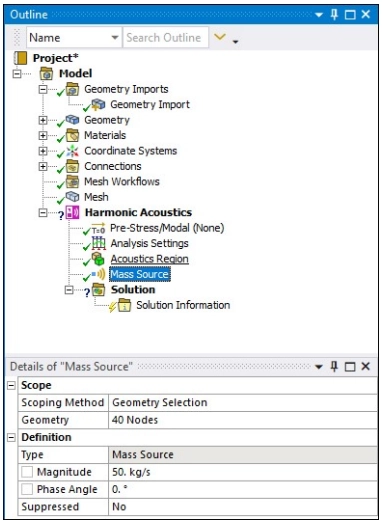
Task: Expand the Coordinate Systems node
Action: [x=43, y=151]
